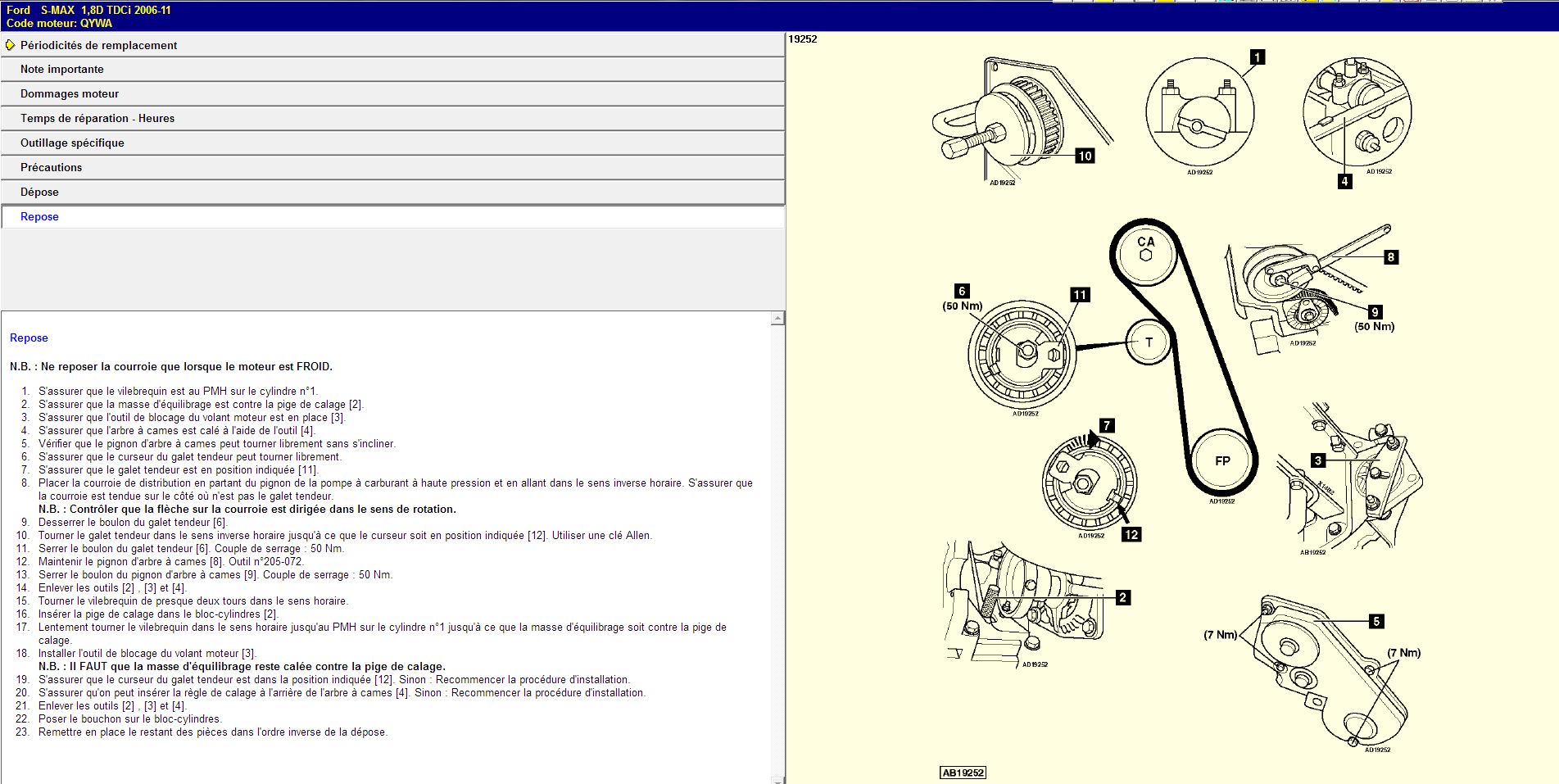Click the blue Repose heading in instructions

[x=29, y=338]
